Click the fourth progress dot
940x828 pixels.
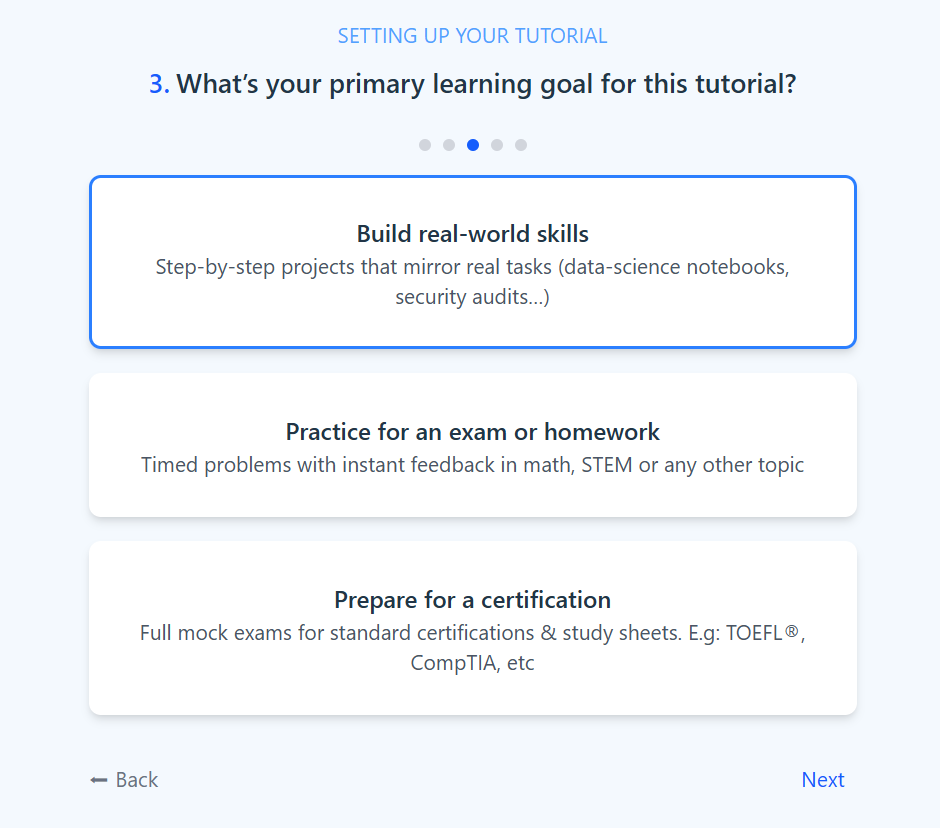pyautogui.click(x=497, y=145)
